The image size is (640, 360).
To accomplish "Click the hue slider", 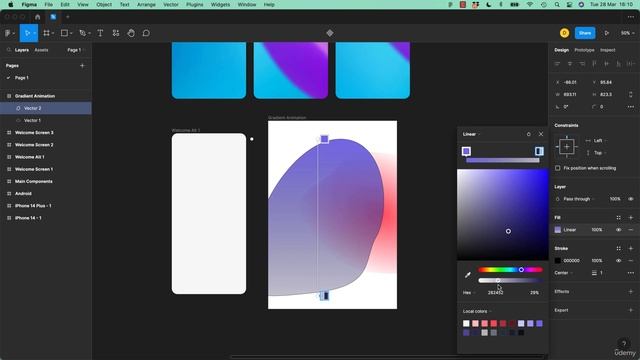I will point(510,270).
